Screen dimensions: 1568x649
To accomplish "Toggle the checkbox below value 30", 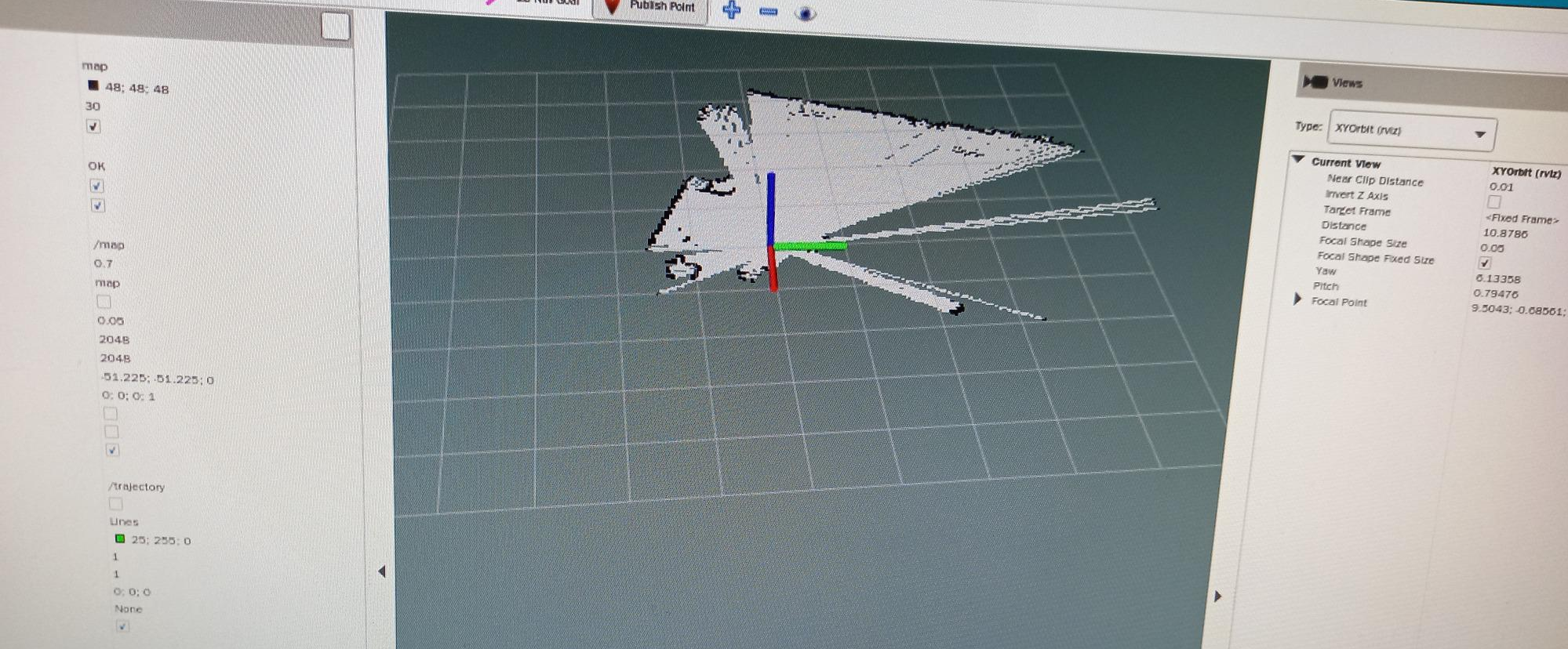I will pos(93,126).
